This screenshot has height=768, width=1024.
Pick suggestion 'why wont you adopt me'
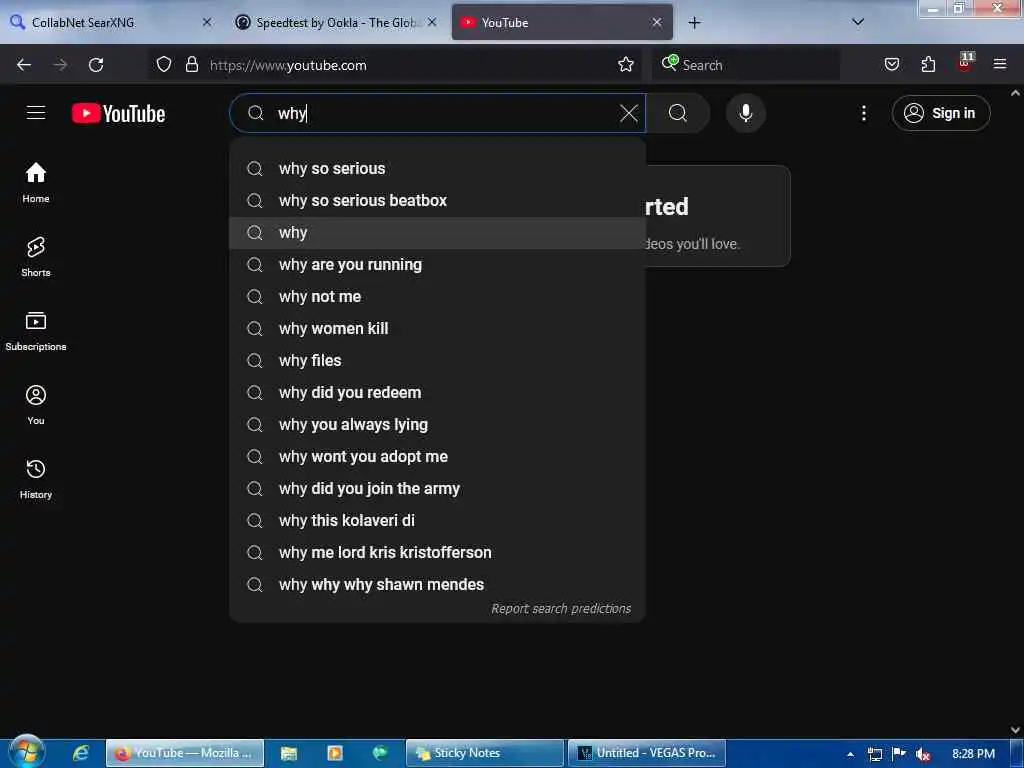tap(438, 456)
